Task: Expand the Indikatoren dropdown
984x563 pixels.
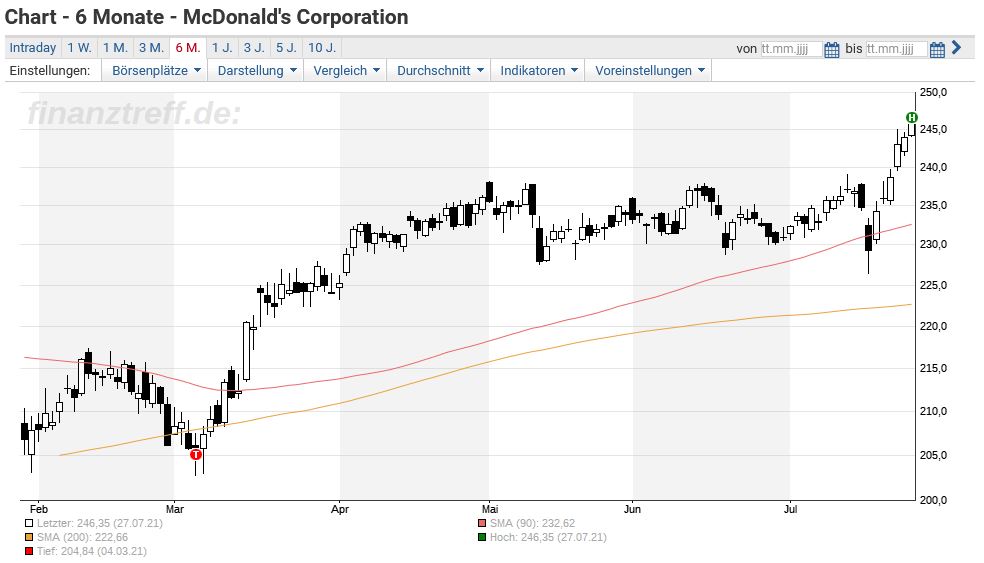Action: pos(538,70)
